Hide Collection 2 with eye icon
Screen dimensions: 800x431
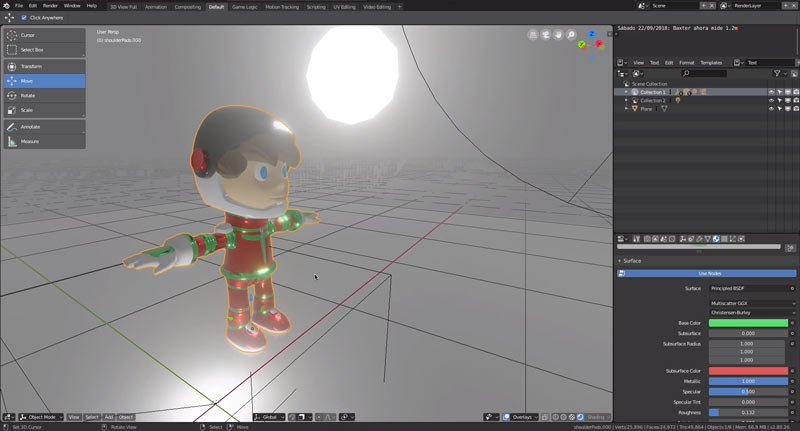[x=771, y=100]
